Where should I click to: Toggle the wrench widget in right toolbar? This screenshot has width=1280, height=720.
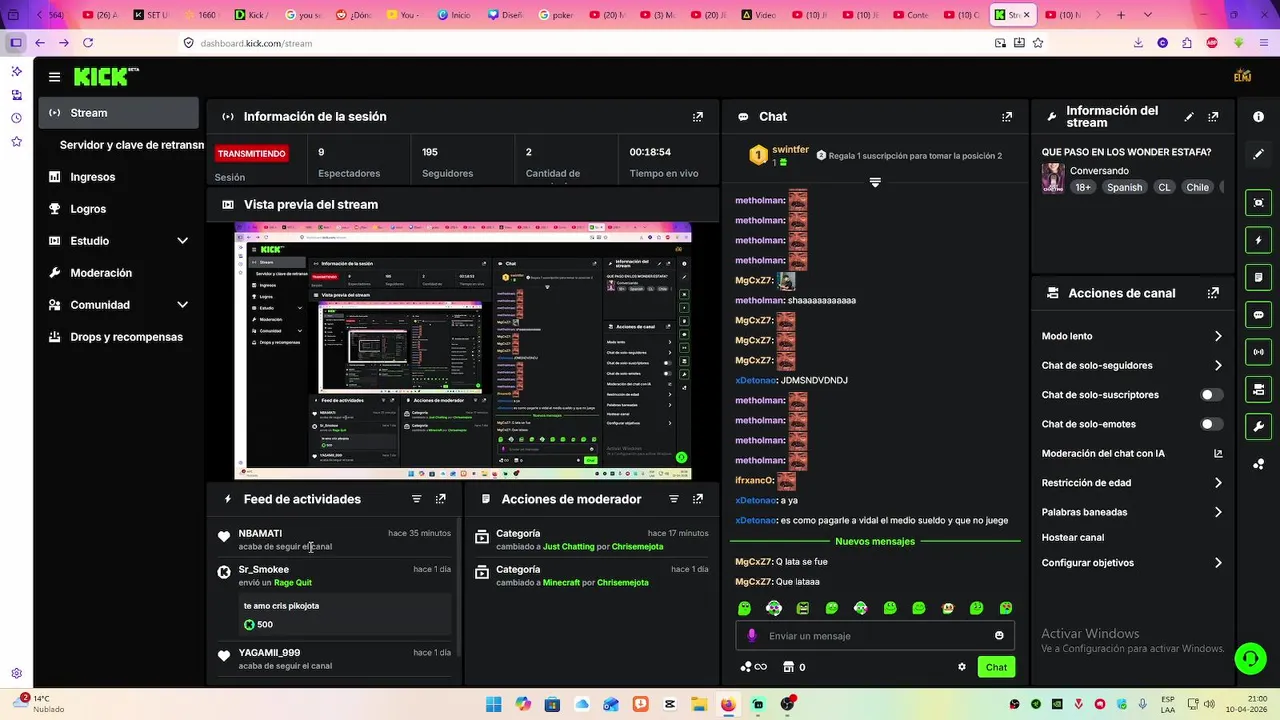pos(1259,426)
